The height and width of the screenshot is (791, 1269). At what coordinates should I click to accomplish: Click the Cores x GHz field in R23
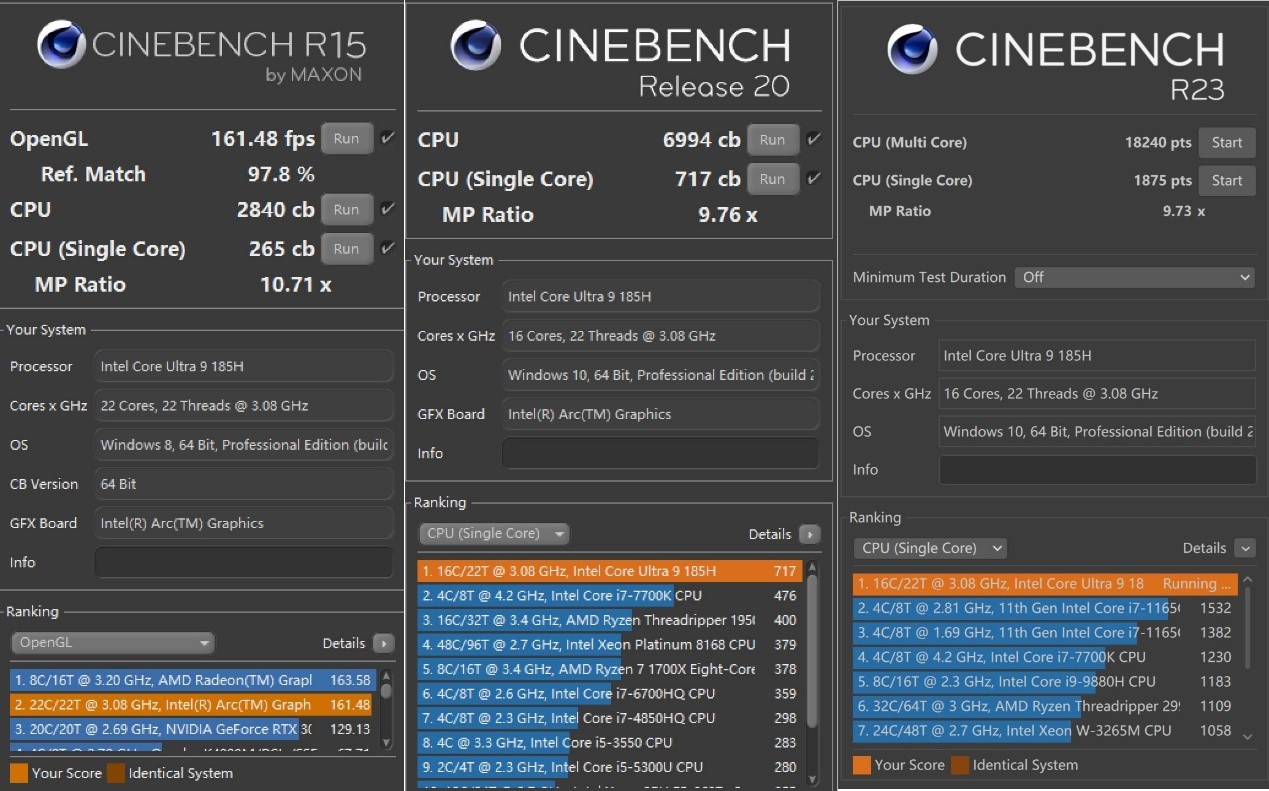[x=1097, y=394]
